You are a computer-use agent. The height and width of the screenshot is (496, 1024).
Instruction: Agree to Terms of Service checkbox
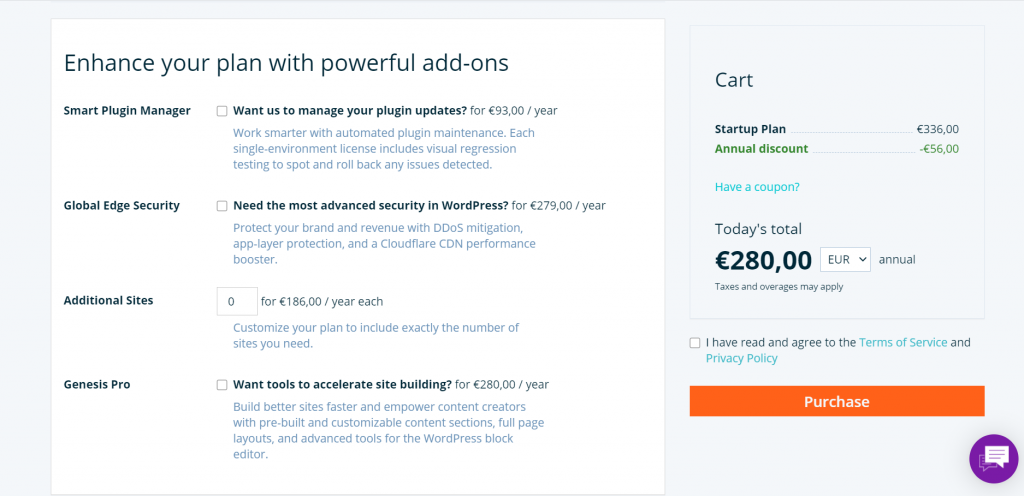tap(695, 343)
